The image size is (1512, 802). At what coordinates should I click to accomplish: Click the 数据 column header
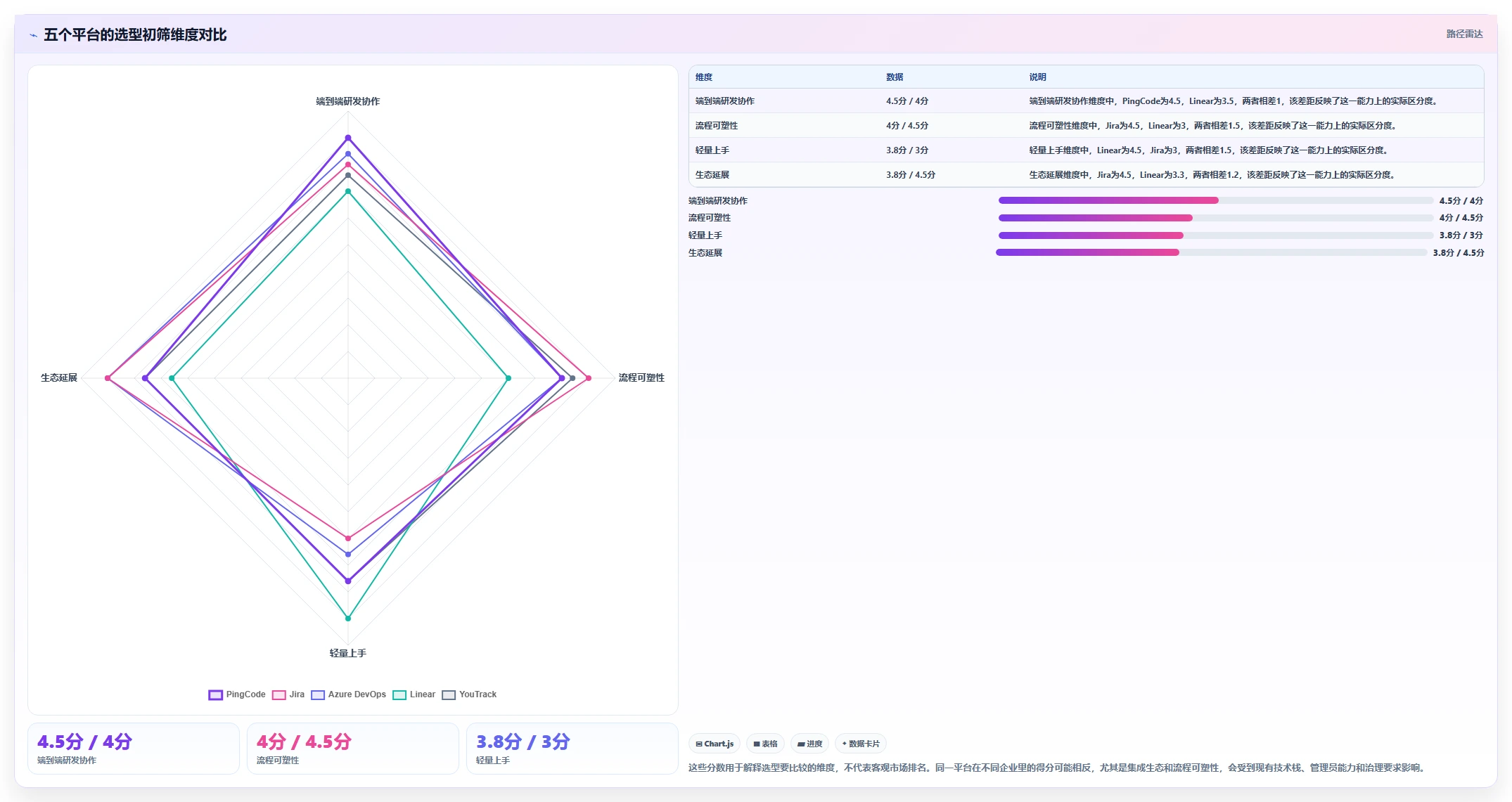point(895,77)
